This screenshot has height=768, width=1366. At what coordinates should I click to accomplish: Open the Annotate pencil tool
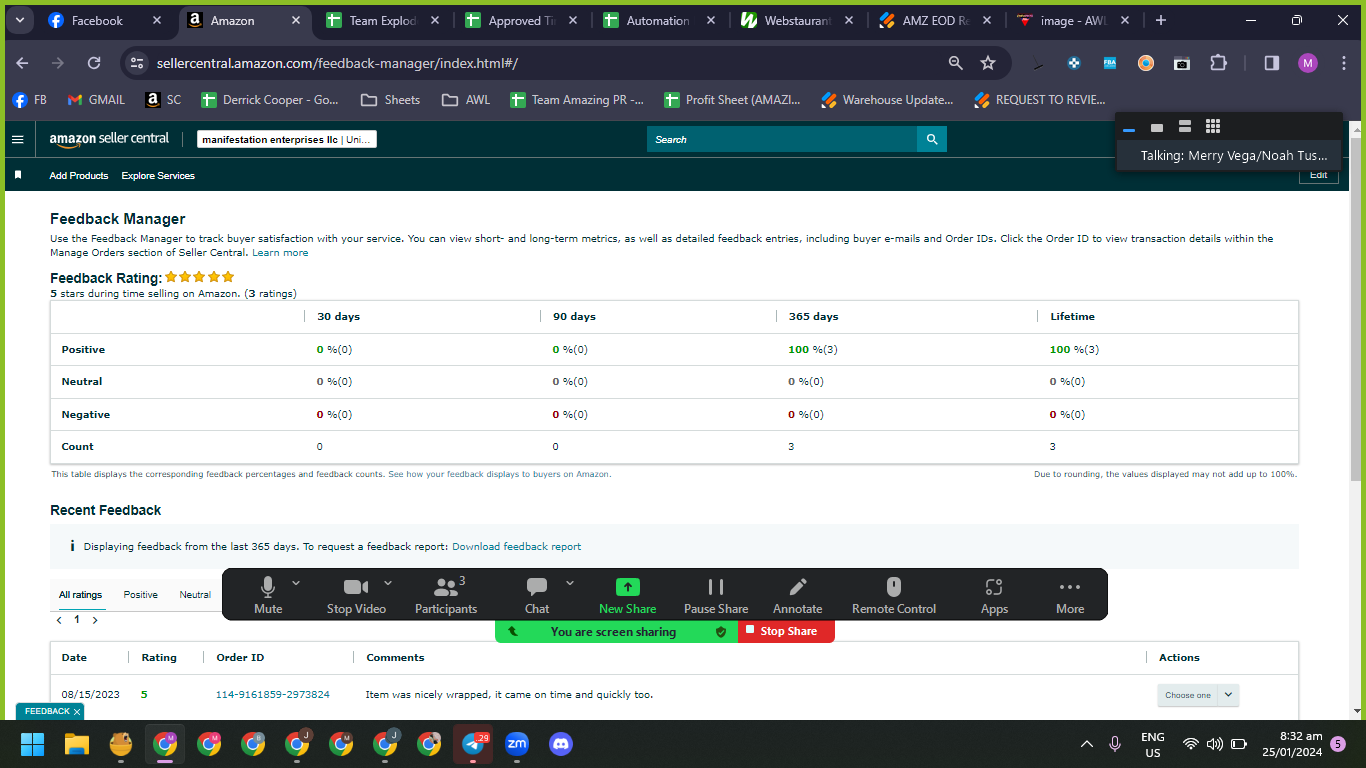tap(797, 595)
